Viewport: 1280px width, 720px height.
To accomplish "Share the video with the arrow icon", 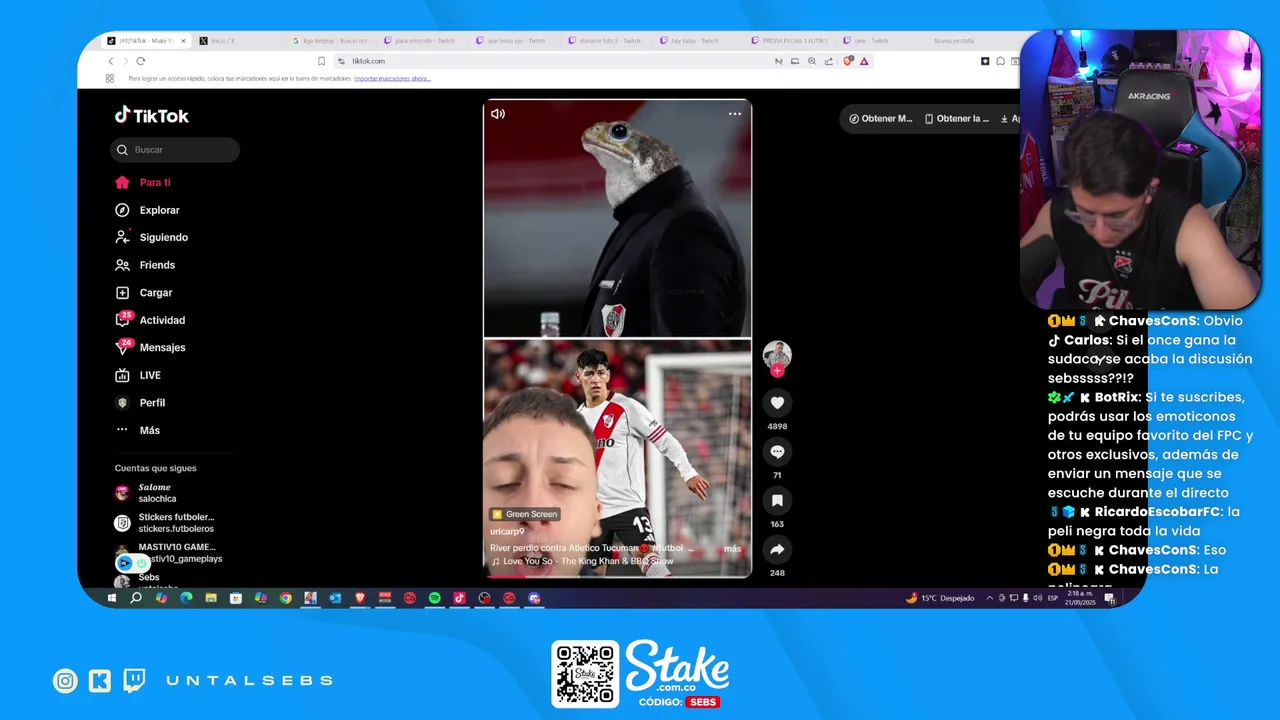I will coord(777,549).
